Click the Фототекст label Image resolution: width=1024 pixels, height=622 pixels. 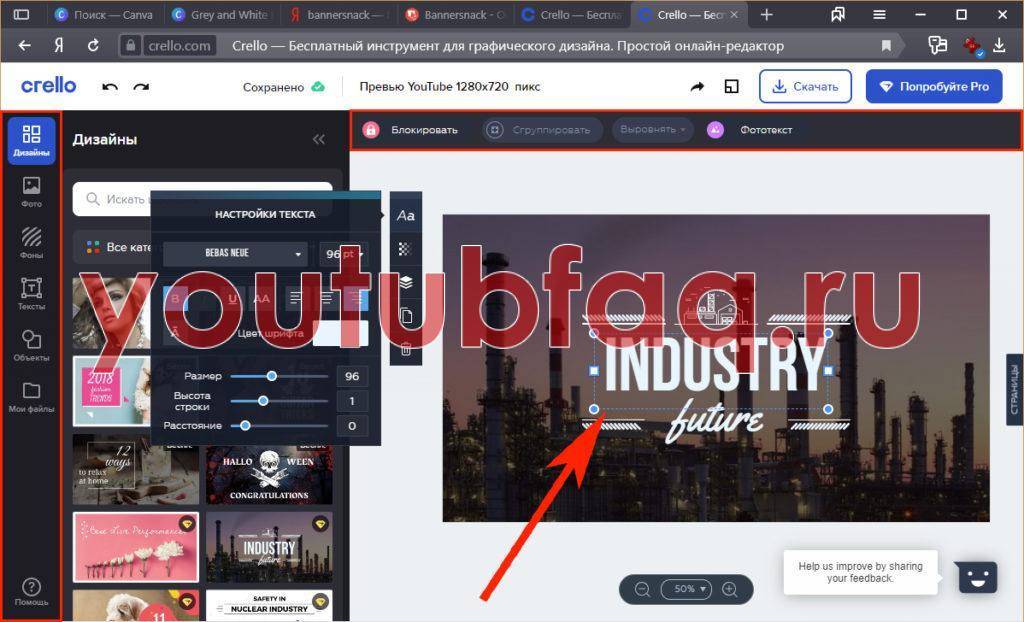click(x=766, y=129)
